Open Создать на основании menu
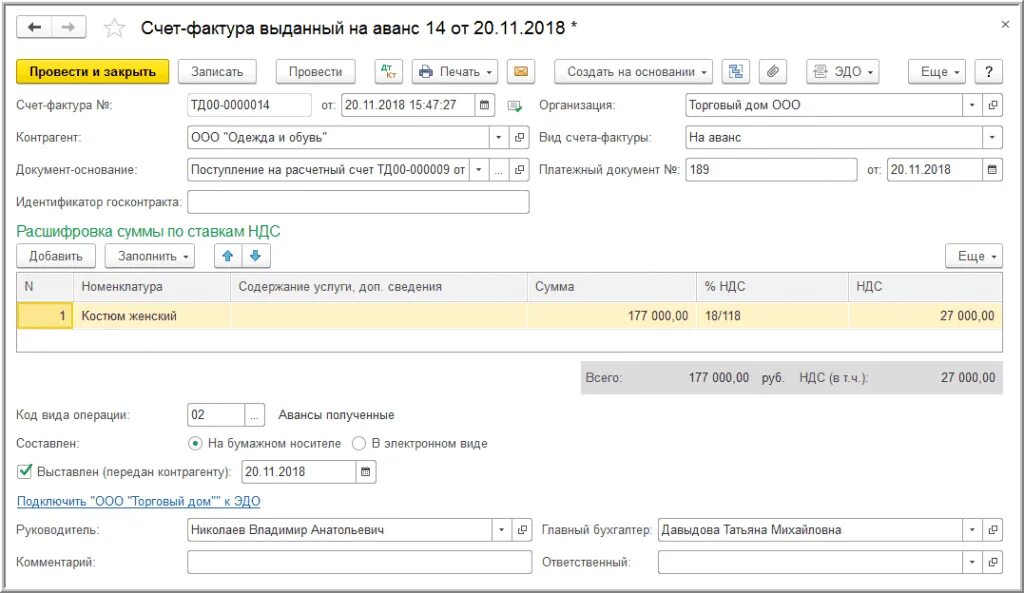The width and height of the screenshot is (1024, 593). [633, 72]
